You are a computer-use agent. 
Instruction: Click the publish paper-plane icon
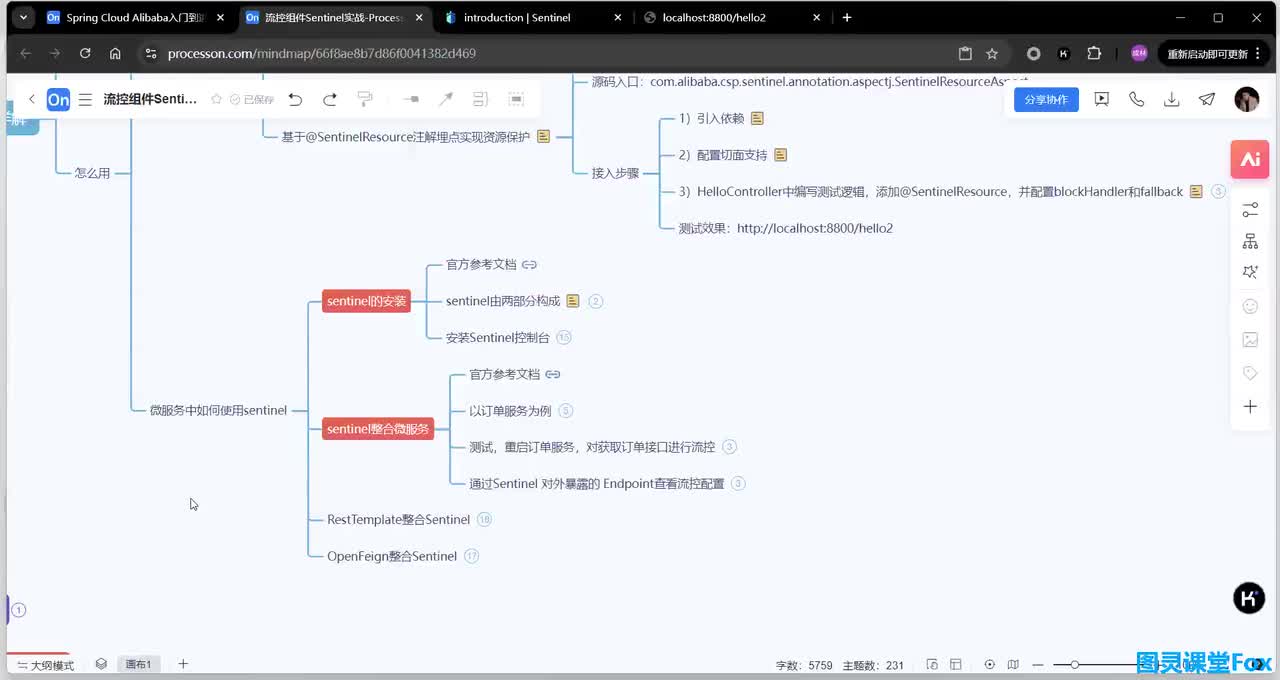(x=1207, y=99)
